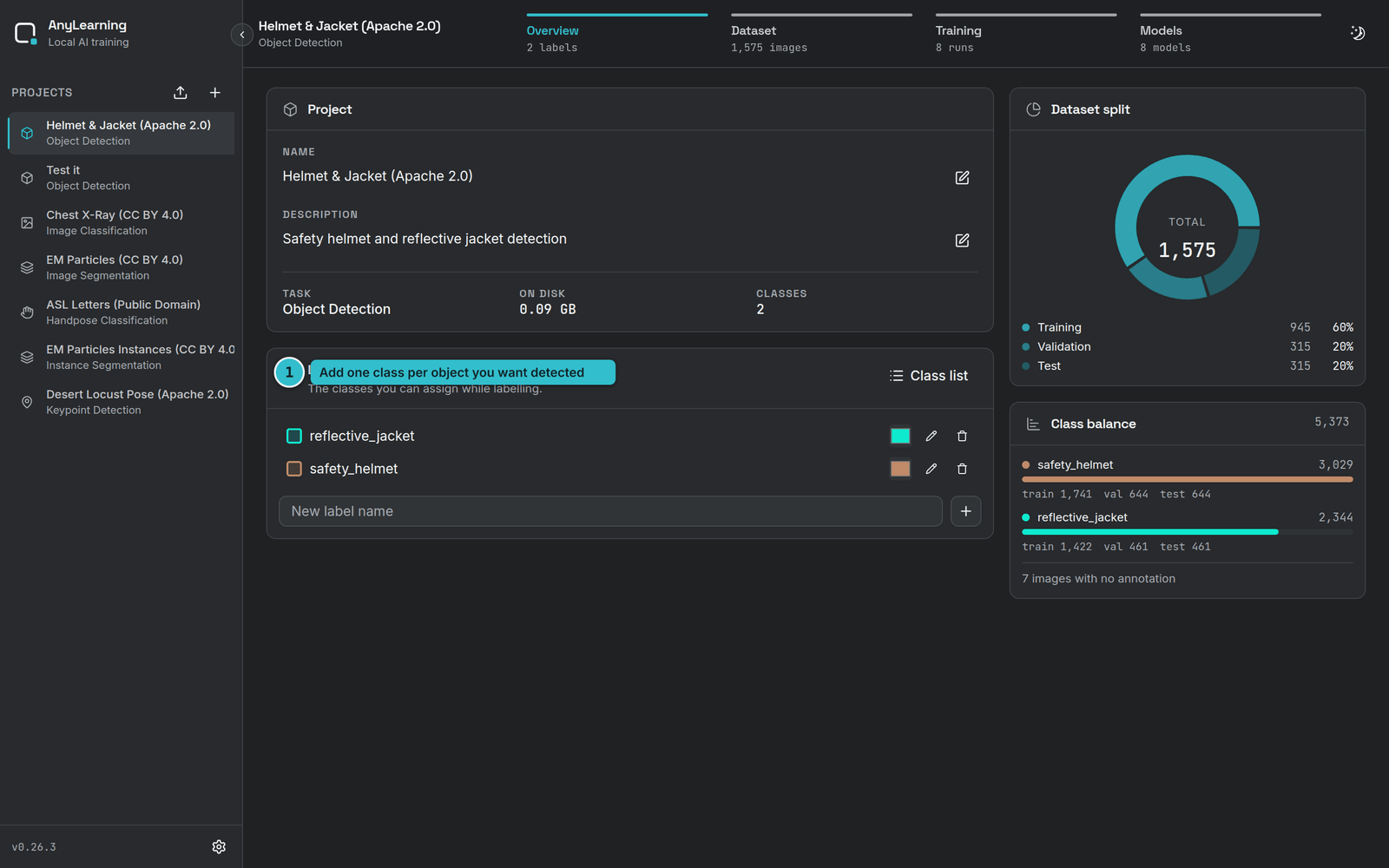Screen dimensions: 1389x868
Task: Switch to the Dataset tab
Action: [x=821, y=35]
